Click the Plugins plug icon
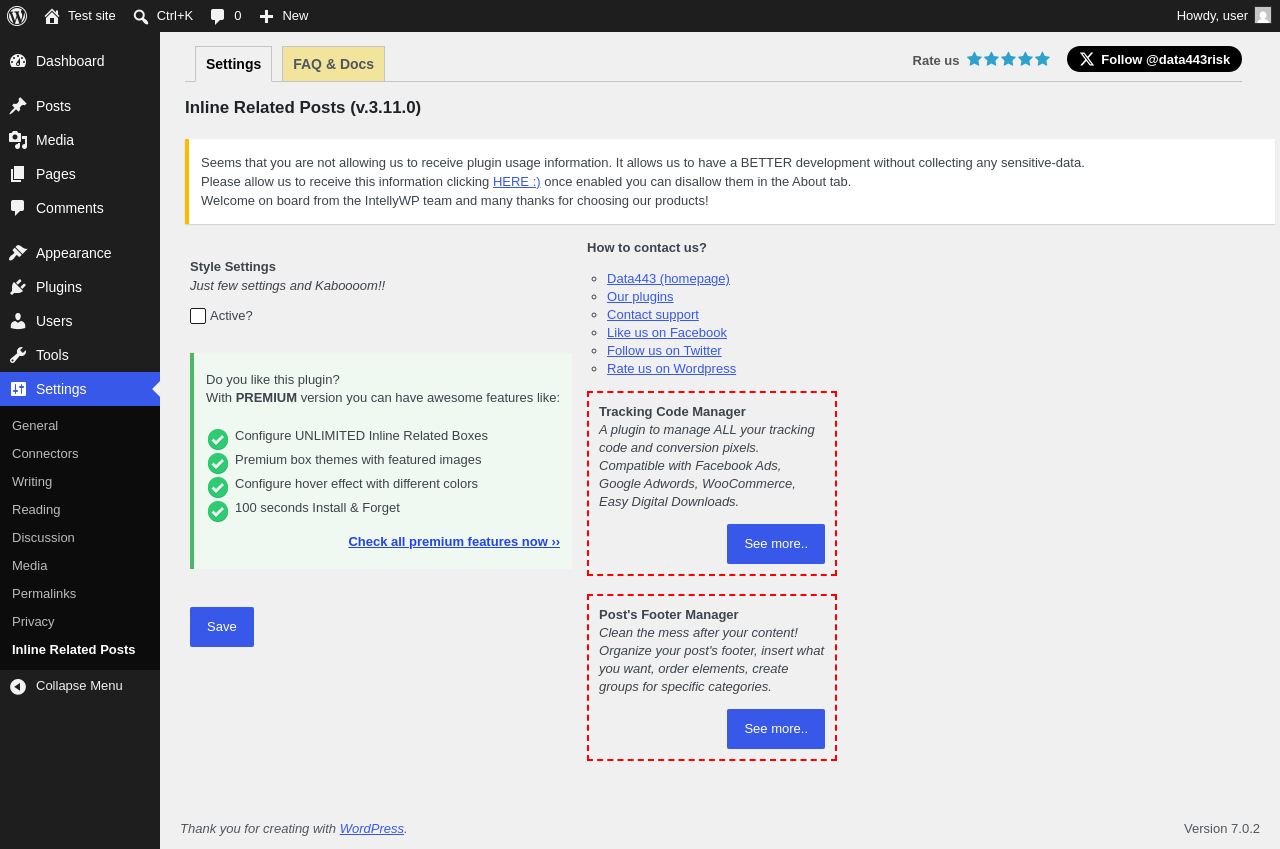Screen dimensions: 1280x849 [18, 287]
